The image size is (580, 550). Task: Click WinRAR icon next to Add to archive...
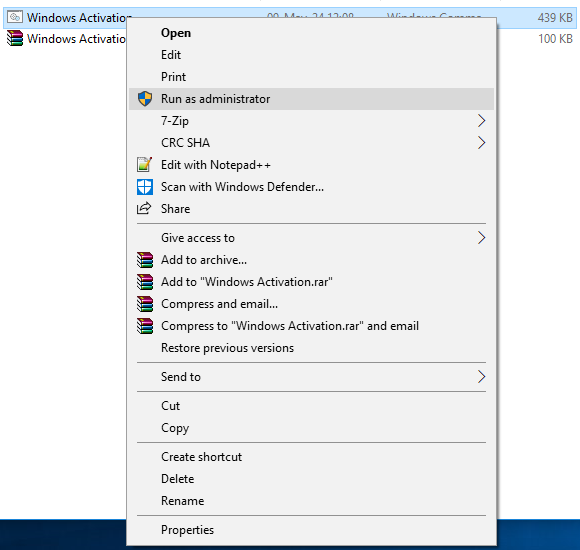(145, 260)
